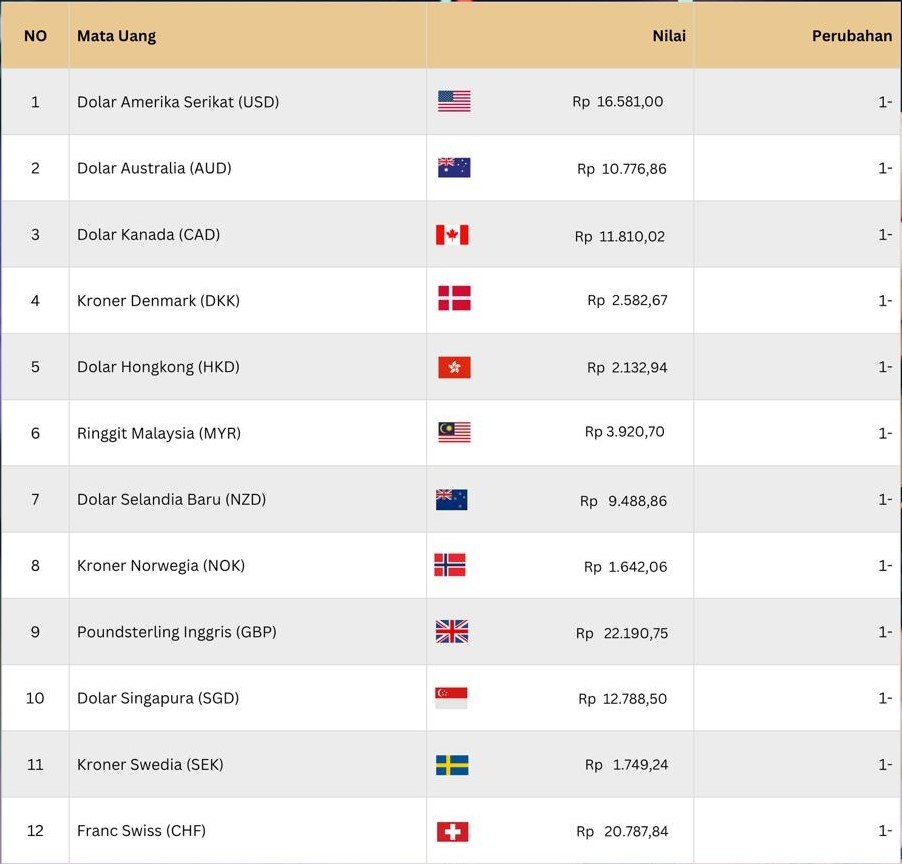Click the Australia flag icon
The width and height of the screenshot is (902, 864).
click(x=454, y=168)
